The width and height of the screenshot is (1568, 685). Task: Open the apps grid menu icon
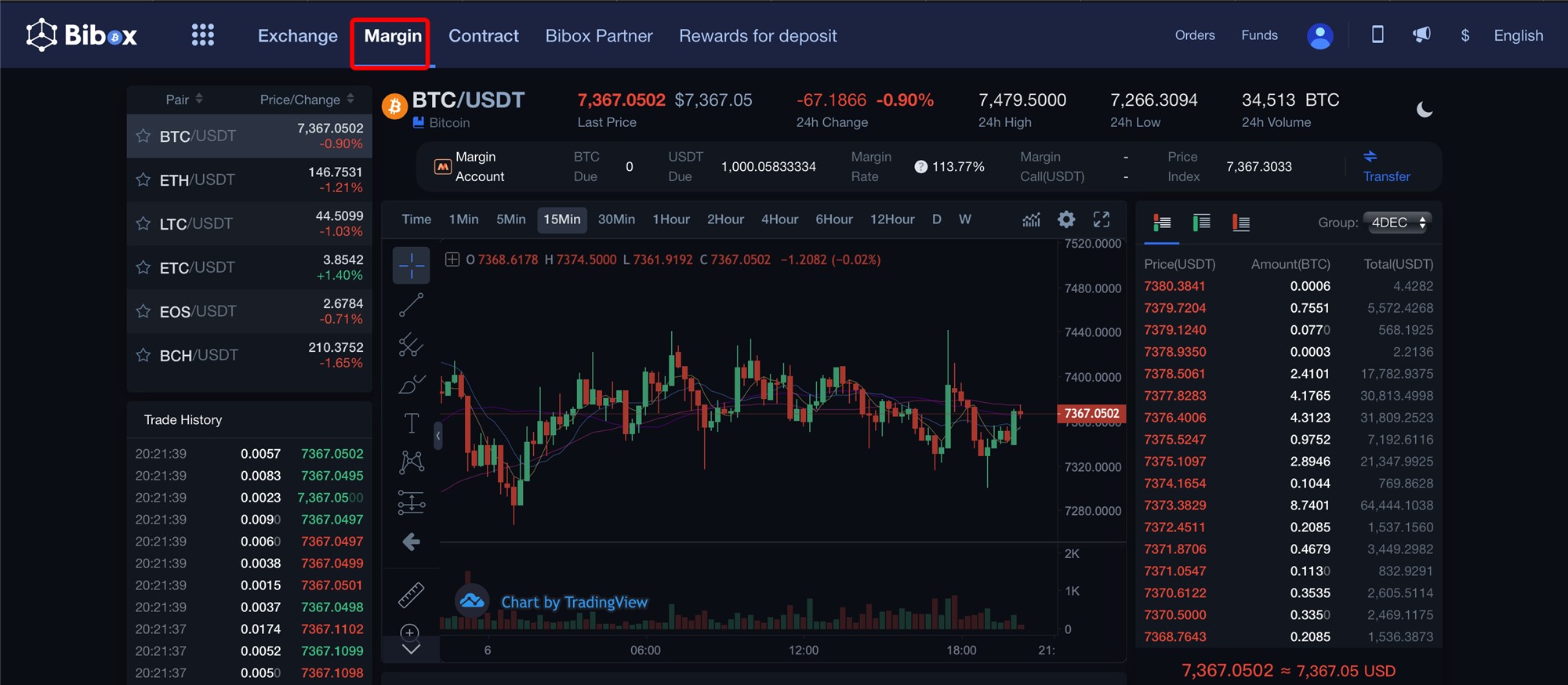point(202,35)
